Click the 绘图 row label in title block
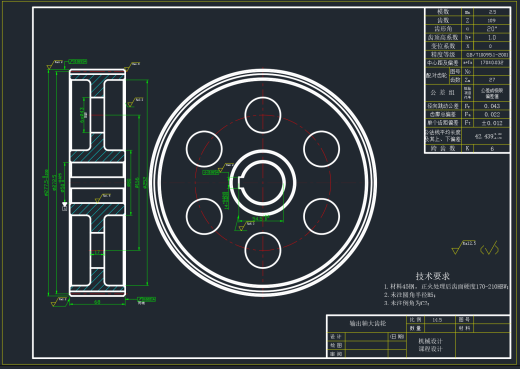Screen dimensions: 520x369 click(336, 345)
